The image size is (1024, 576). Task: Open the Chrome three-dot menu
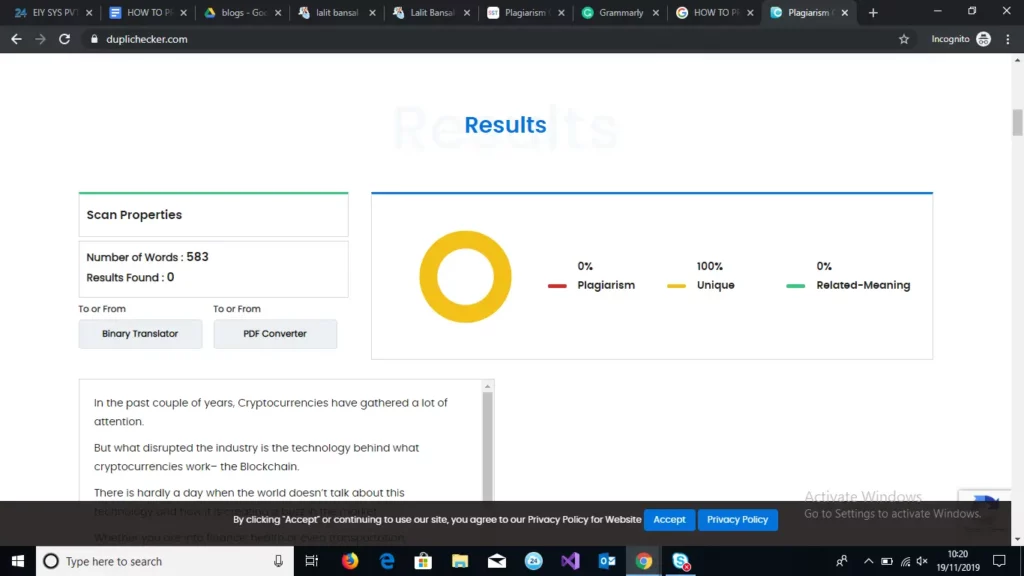click(x=1008, y=39)
